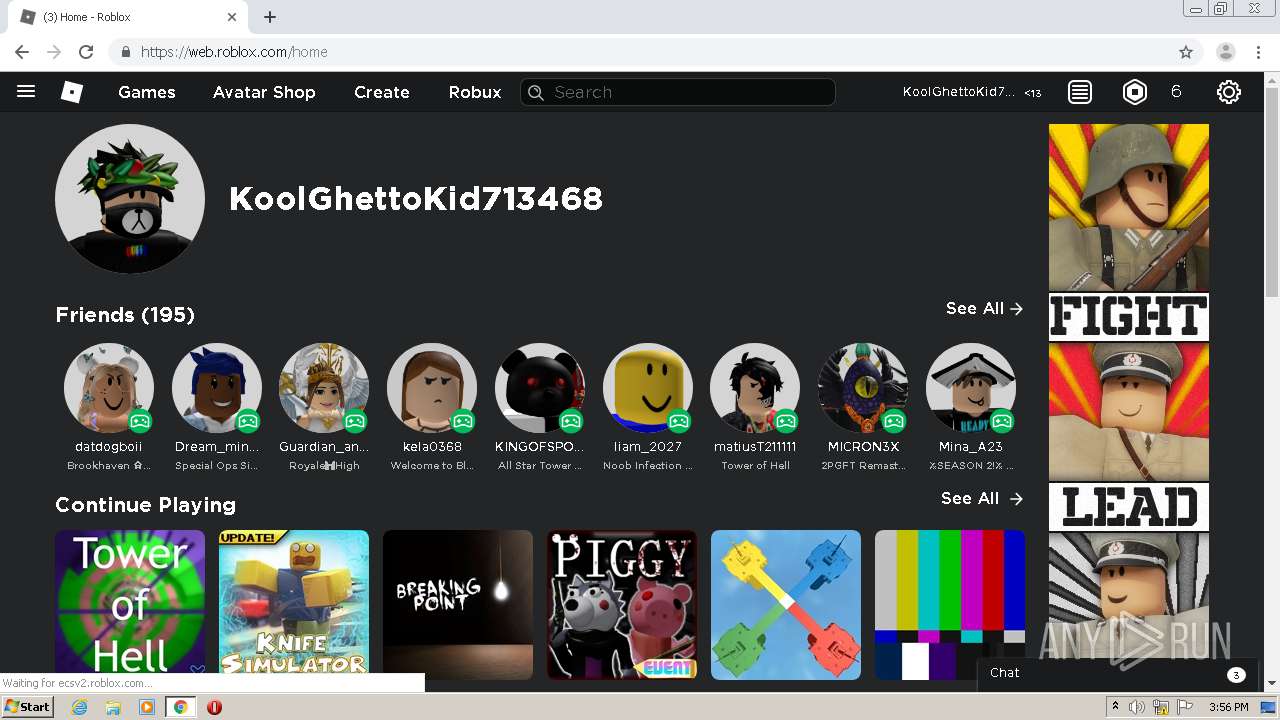The width and height of the screenshot is (1280, 720).
Task: Open Chrome three-dot menu
Action: 1258,52
